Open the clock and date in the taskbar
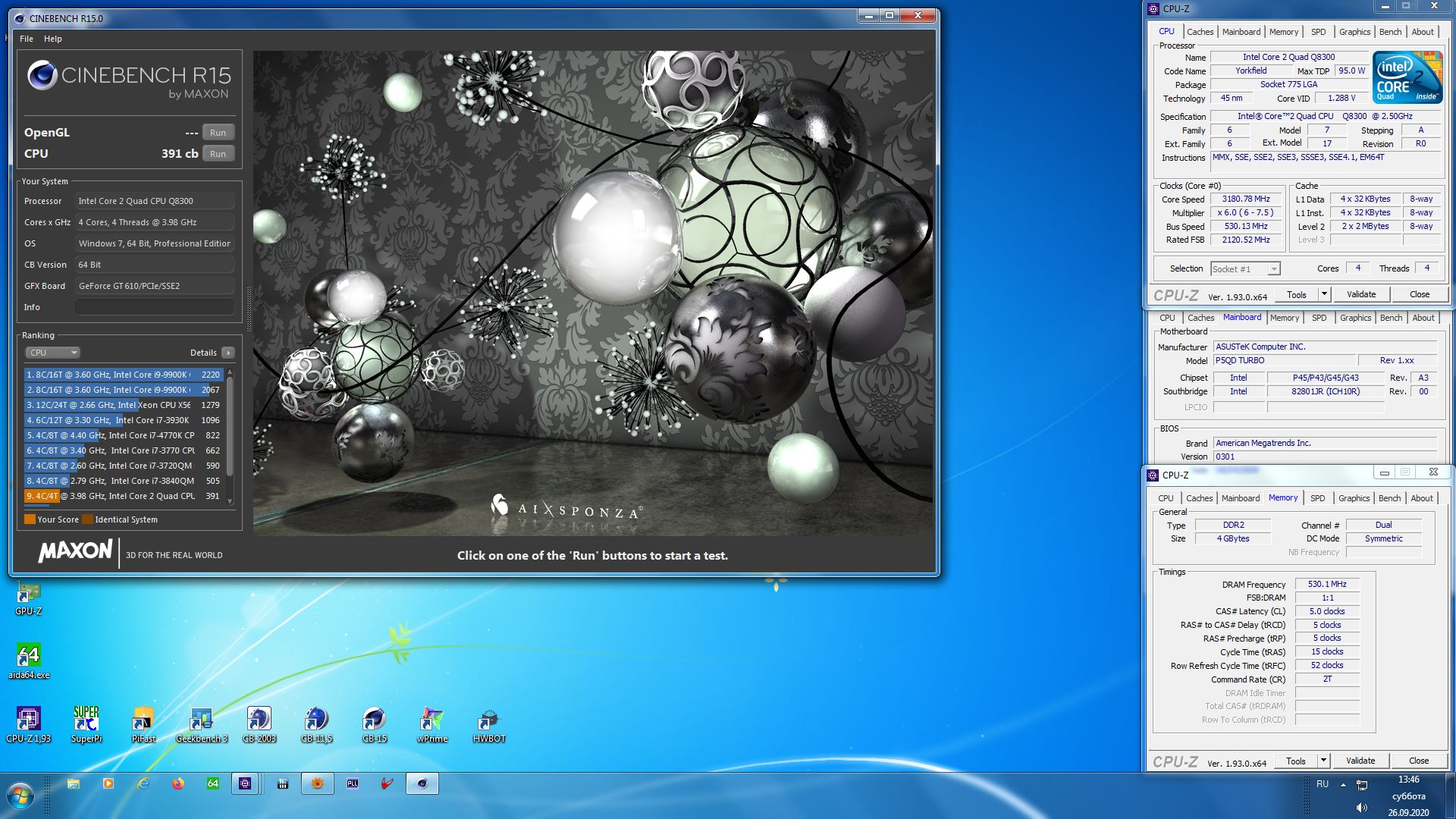The width and height of the screenshot is (1456, 819). [x=1408, y=795]
